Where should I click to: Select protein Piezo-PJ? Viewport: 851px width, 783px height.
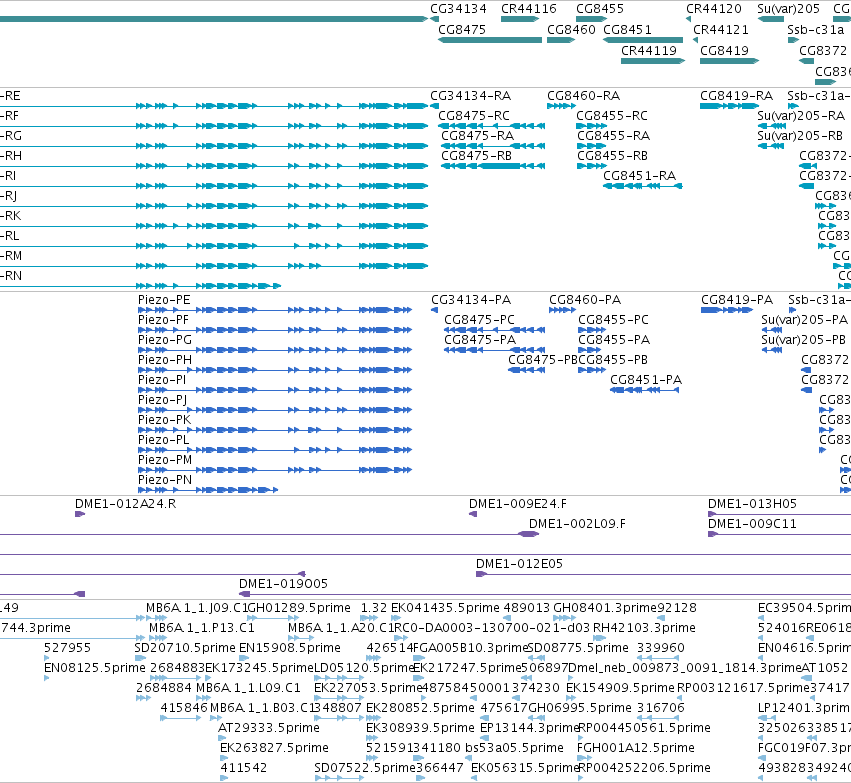click(162, 400)
